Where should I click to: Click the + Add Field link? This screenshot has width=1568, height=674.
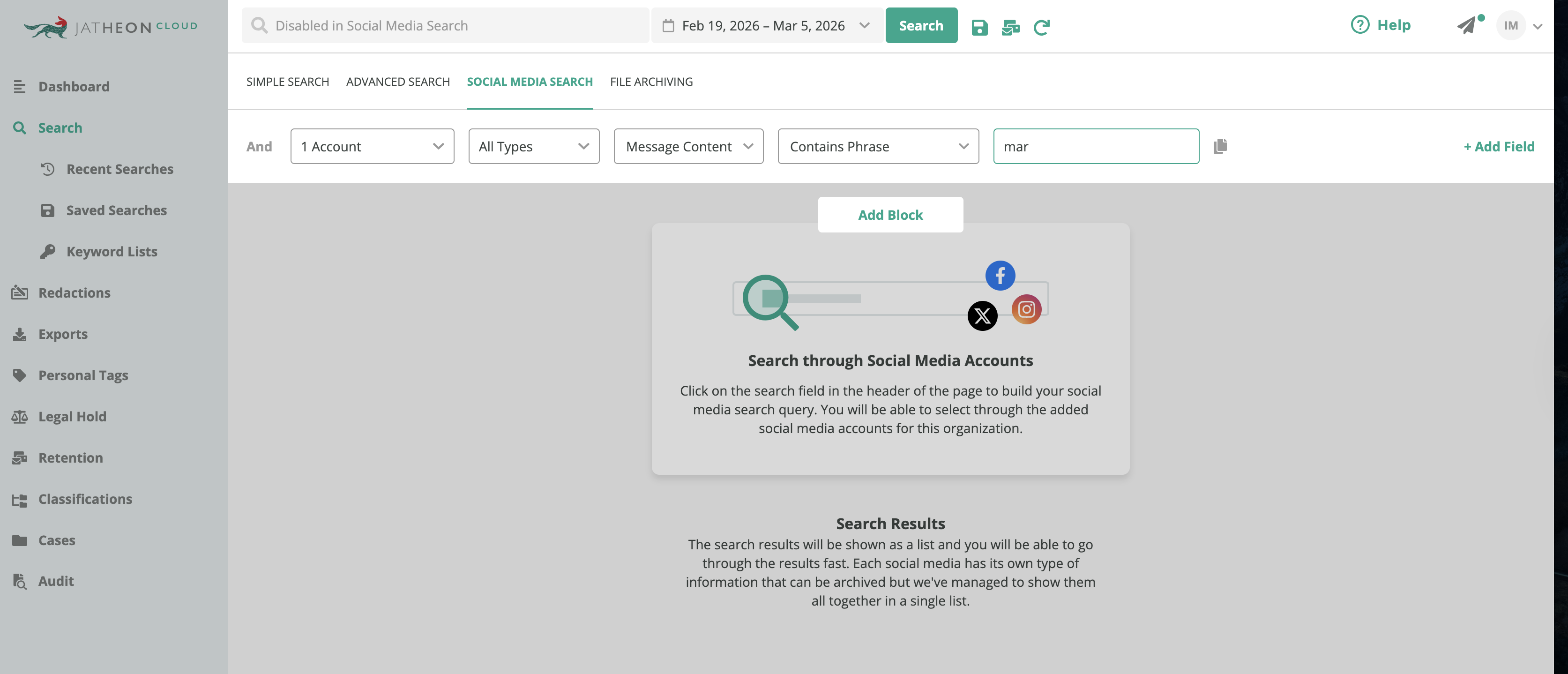click(1499, 146)
